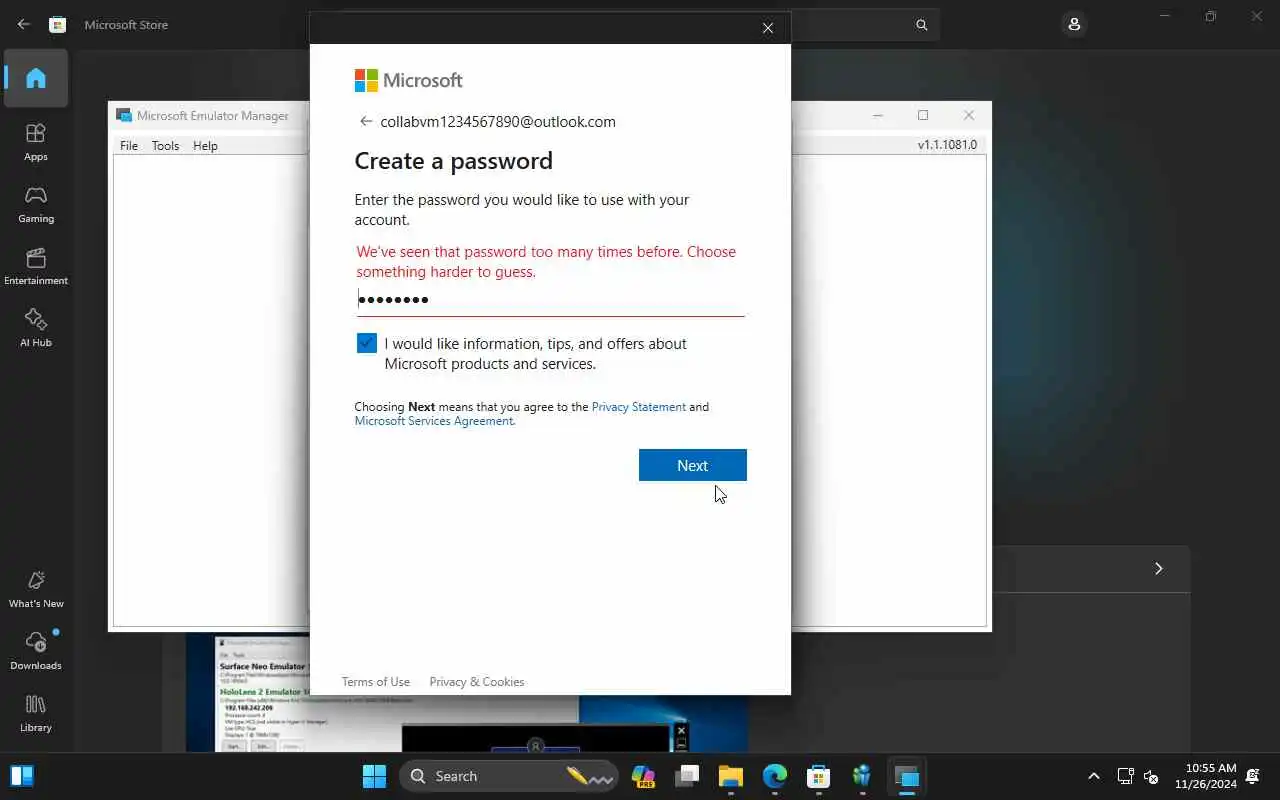Open the Entertainment section in sidebar
This screenshot has height=800, width=1280.
[36, 266]
